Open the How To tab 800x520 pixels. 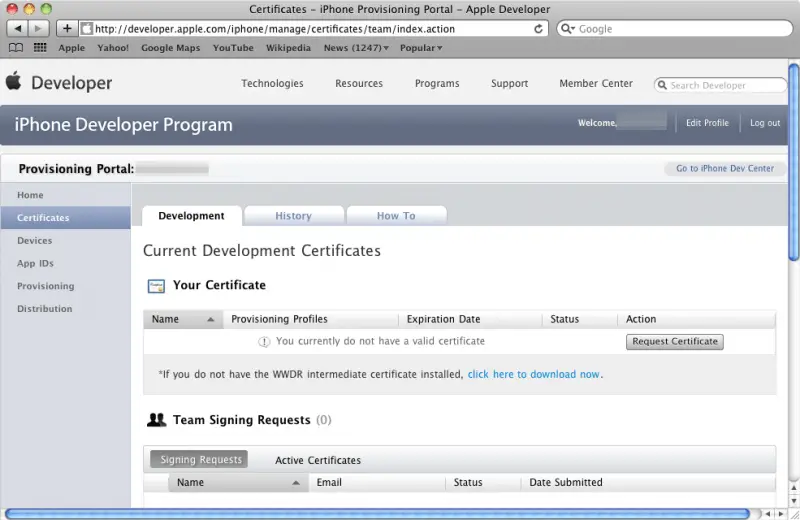(395, 216)
